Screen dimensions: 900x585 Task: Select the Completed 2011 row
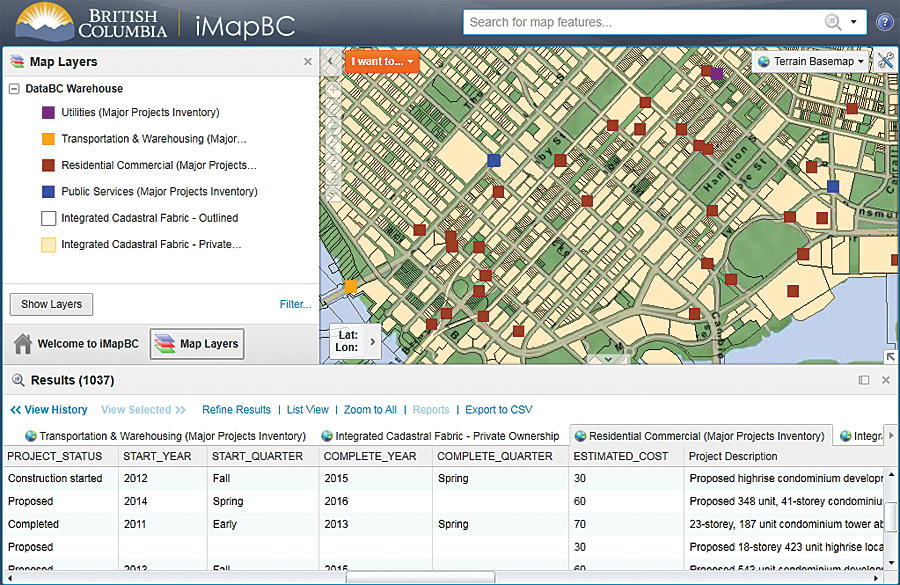pos(442,524)
